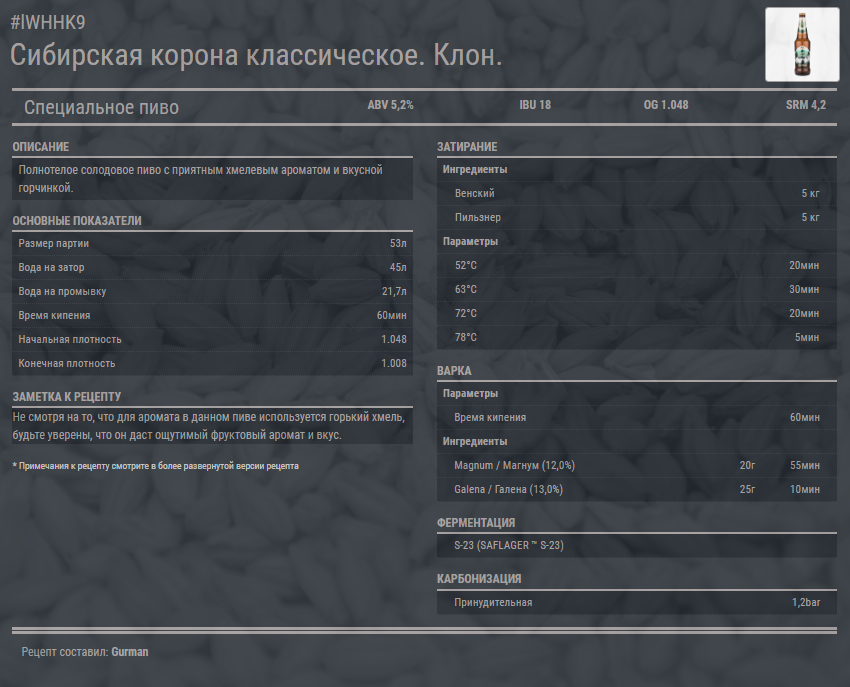Click the IBU 18 value
The height and width of the screenshot is (687, 850).
click(535, 105)
